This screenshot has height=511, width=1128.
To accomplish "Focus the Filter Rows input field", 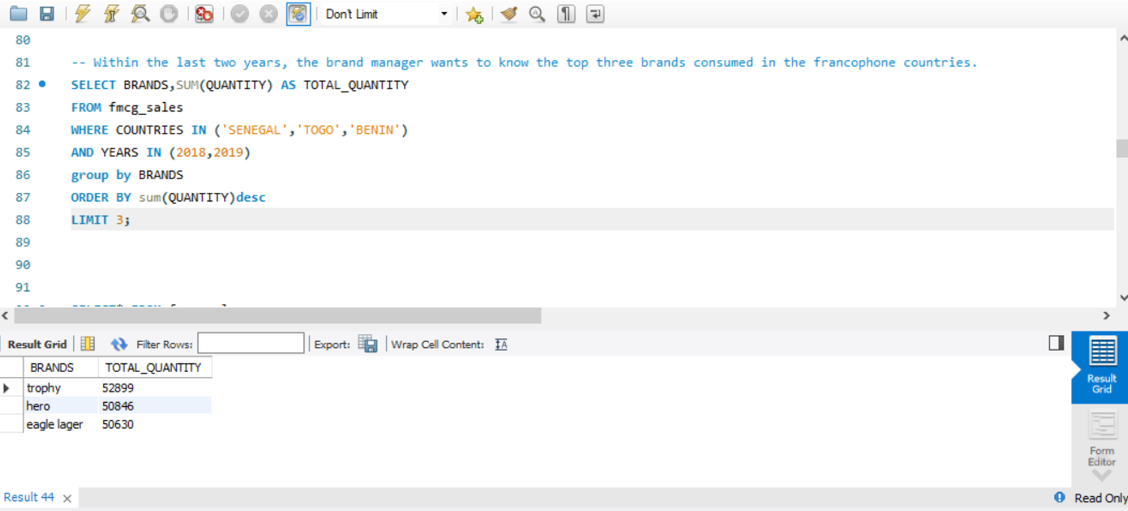I will (x=251, y=343).
